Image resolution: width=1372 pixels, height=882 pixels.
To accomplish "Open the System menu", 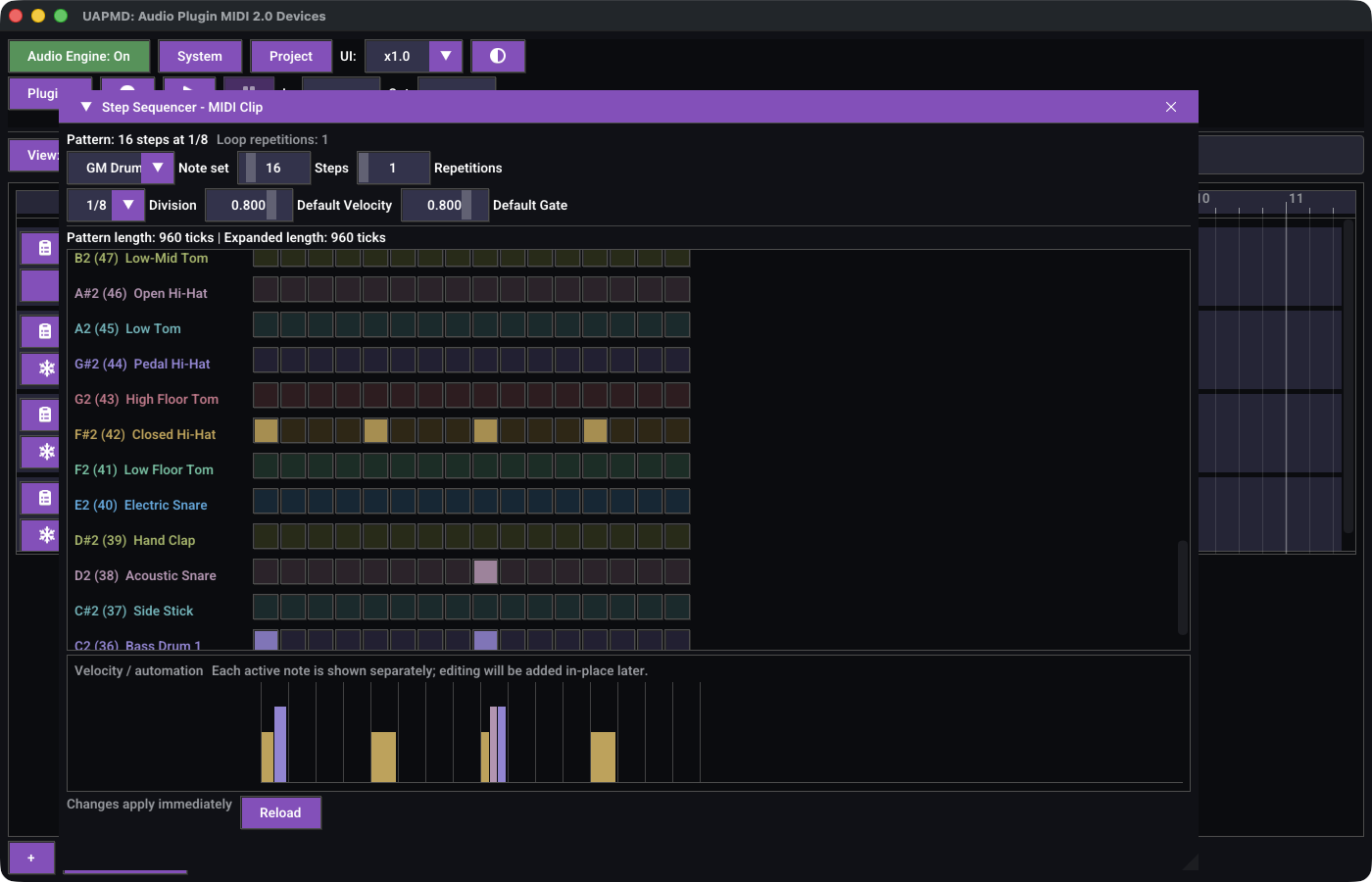I will pyautogui.click(x=200, y=56).
